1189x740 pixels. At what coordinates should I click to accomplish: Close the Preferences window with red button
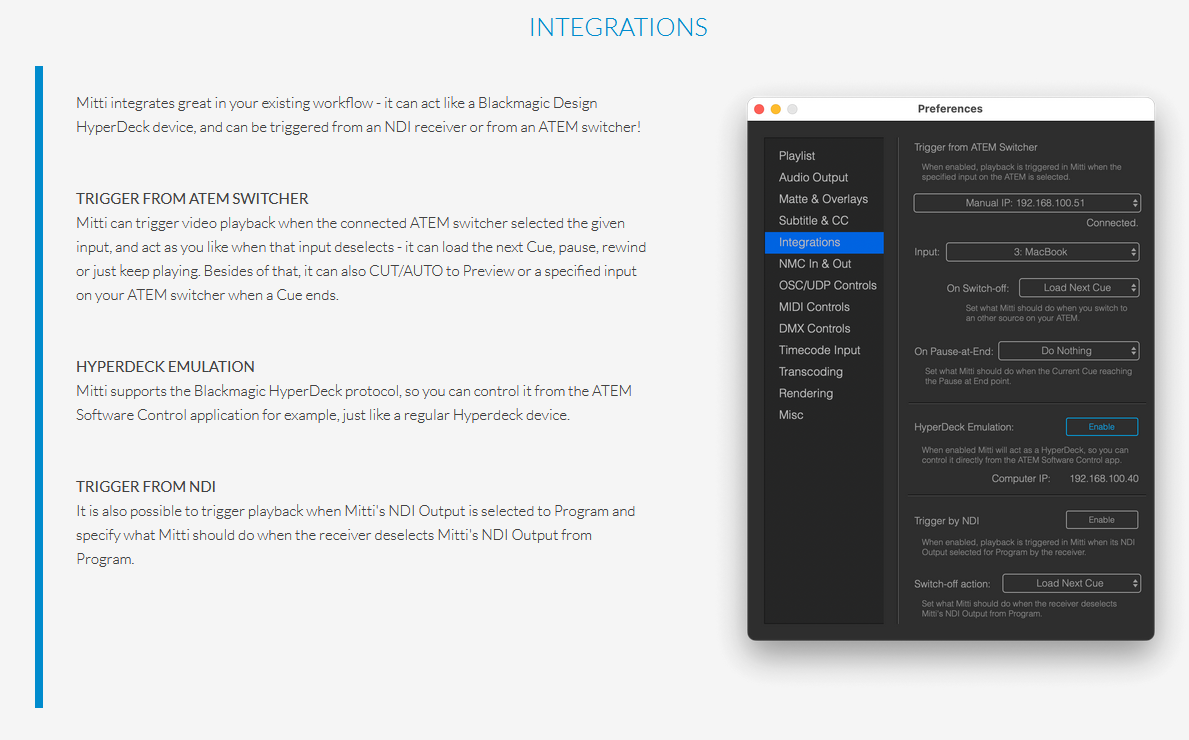(x=759, y=109)
